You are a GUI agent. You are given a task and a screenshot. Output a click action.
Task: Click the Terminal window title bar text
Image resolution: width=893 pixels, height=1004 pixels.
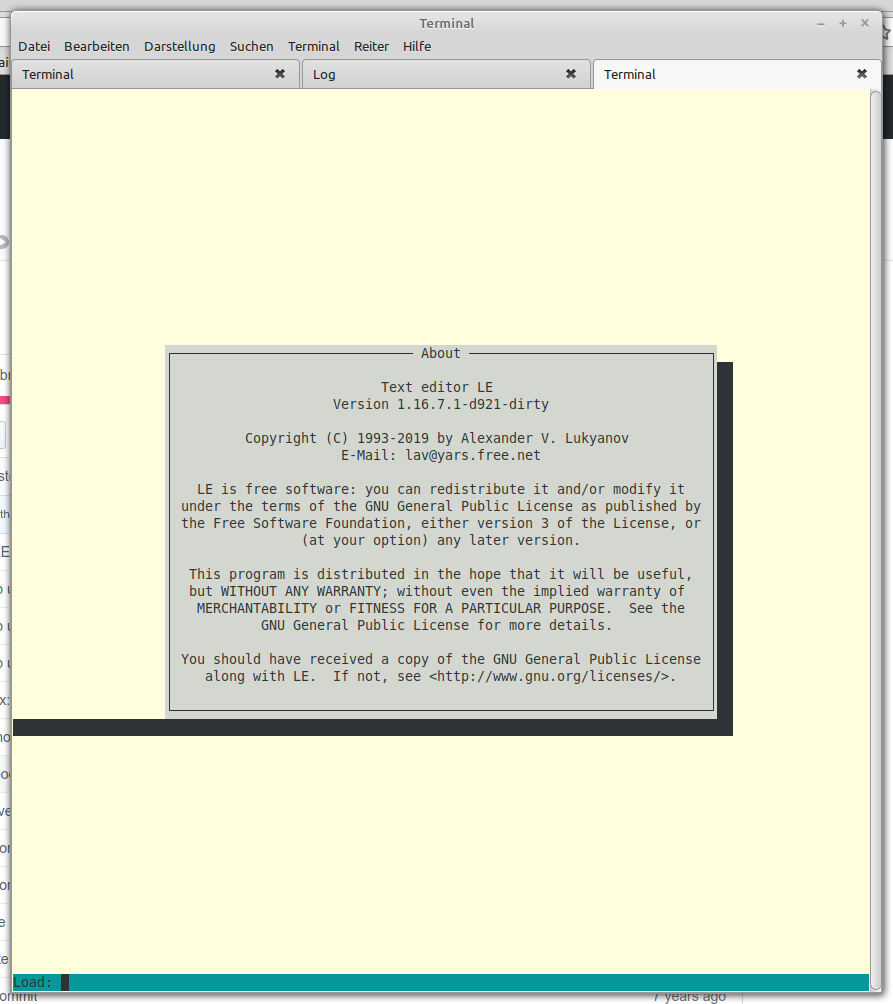point(447,23)
